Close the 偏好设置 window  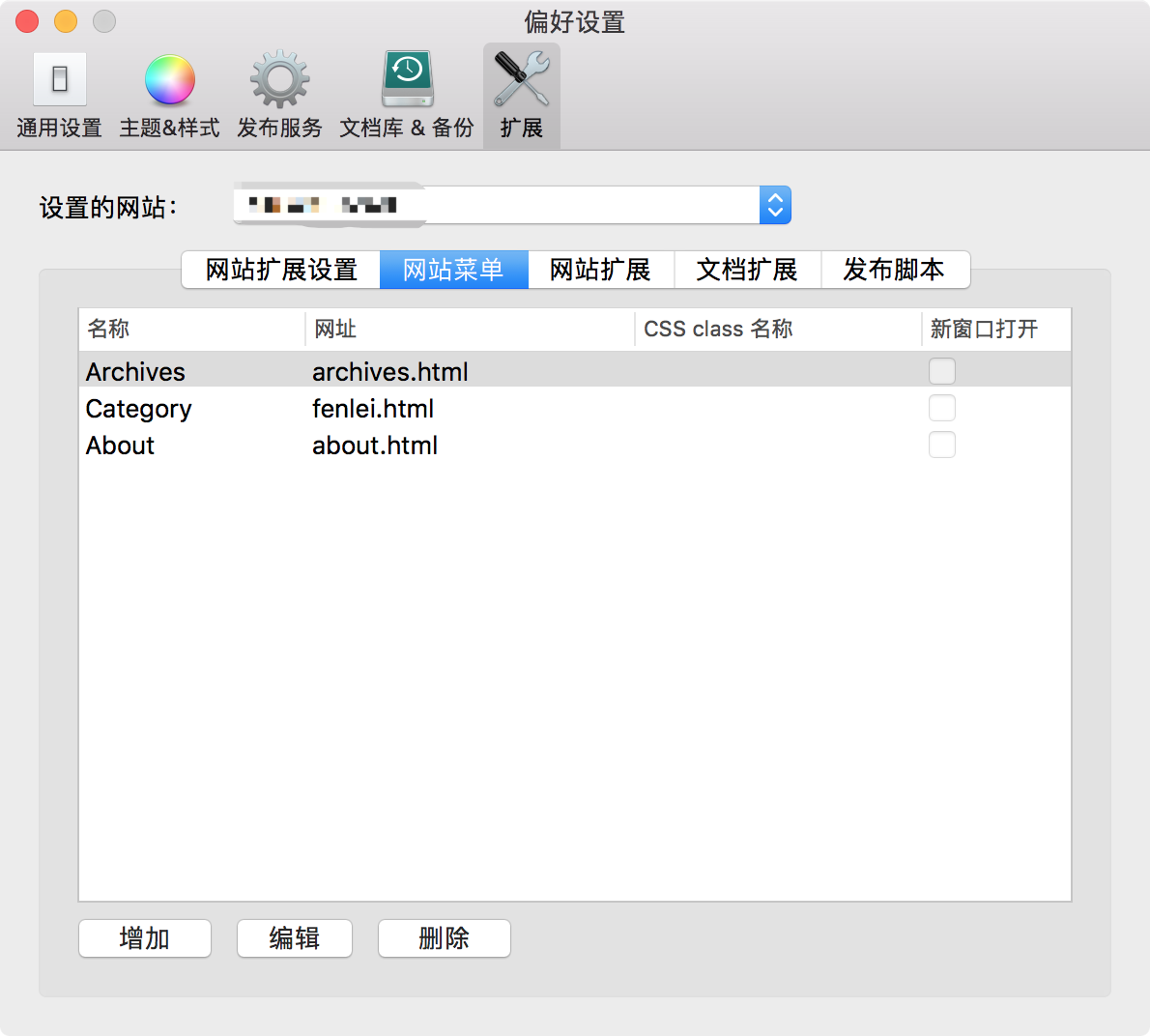[x=27, y=21]
